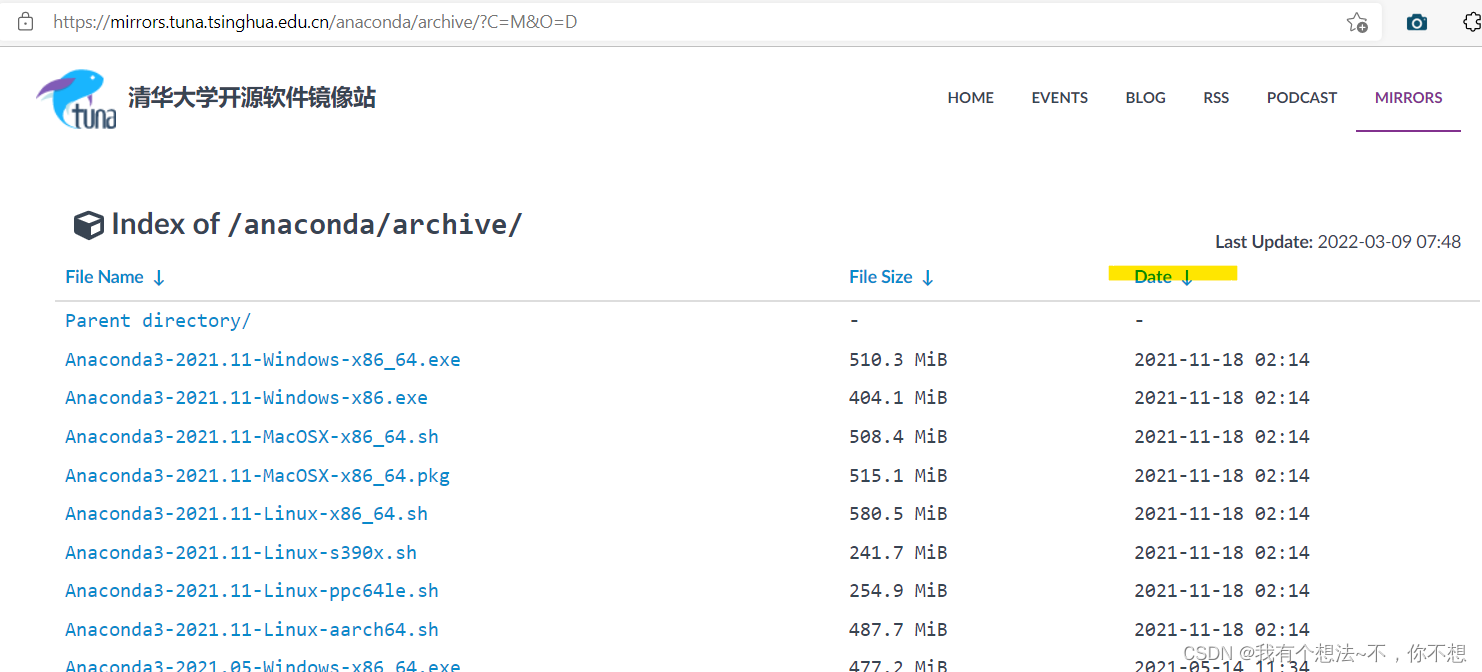
Task: Sort the list by File Size
Action: point(891,277)
